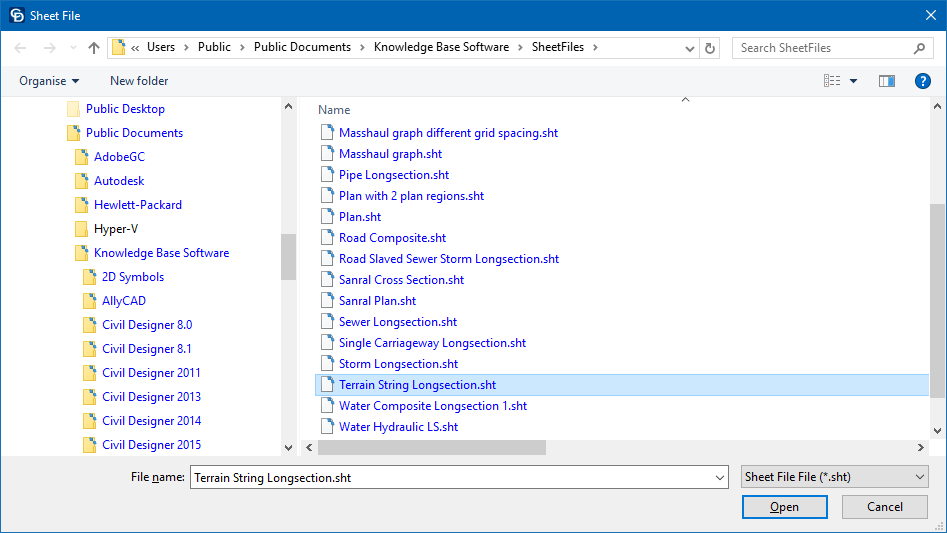Open the Help question mark icon

point(923,81)
